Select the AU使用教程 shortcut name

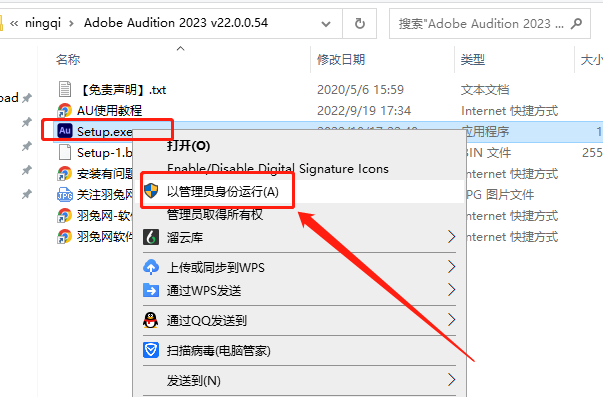[109, 111]
